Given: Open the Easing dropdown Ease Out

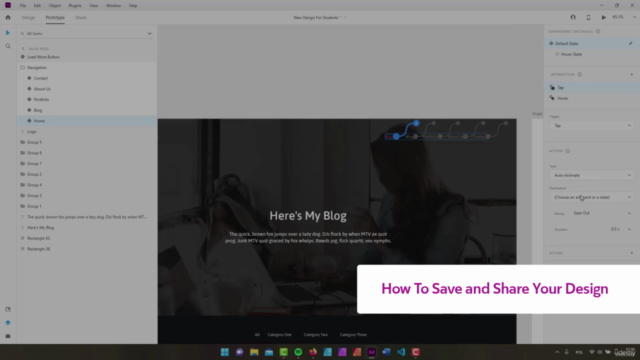Looking at the screenshot, I should pyautogui.click(x=602, y=213).
